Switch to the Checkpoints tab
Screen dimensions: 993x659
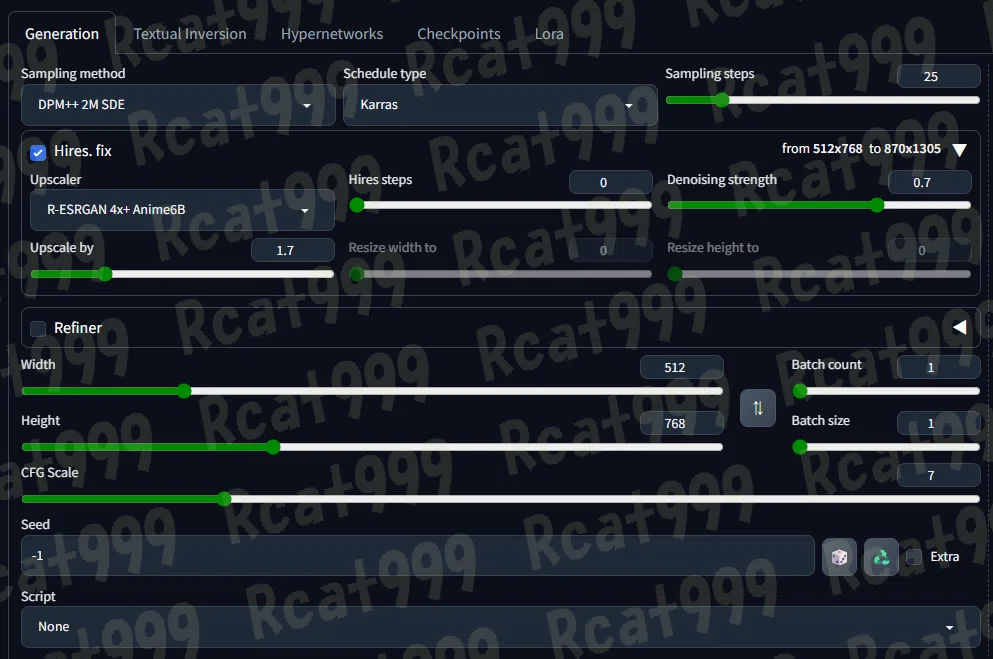click(x=459, y=34)
